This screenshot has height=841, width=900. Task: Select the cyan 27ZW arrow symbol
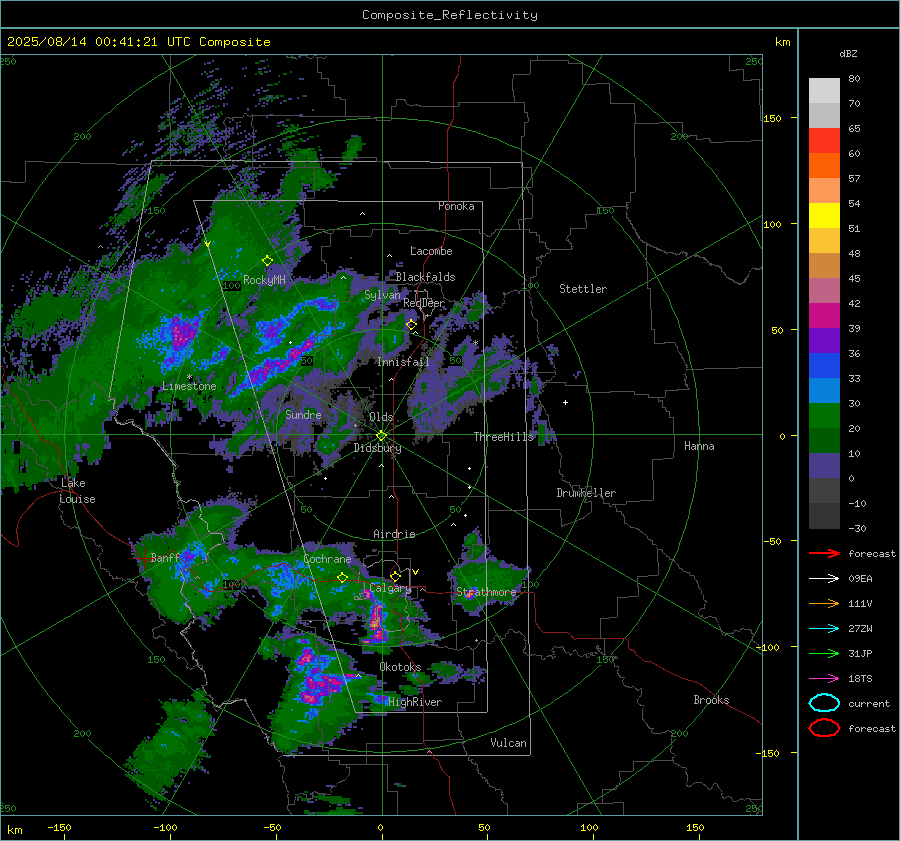824,629
